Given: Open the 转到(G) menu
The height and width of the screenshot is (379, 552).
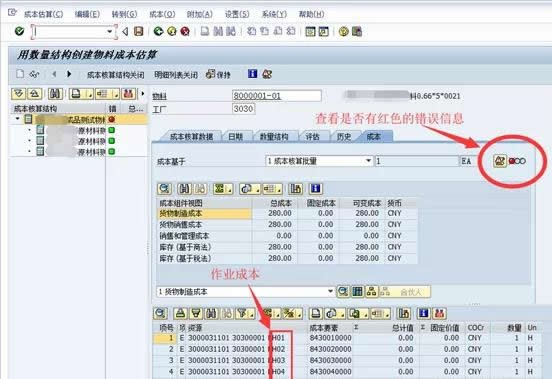Looking at the screenshot, I should point(124,14).
